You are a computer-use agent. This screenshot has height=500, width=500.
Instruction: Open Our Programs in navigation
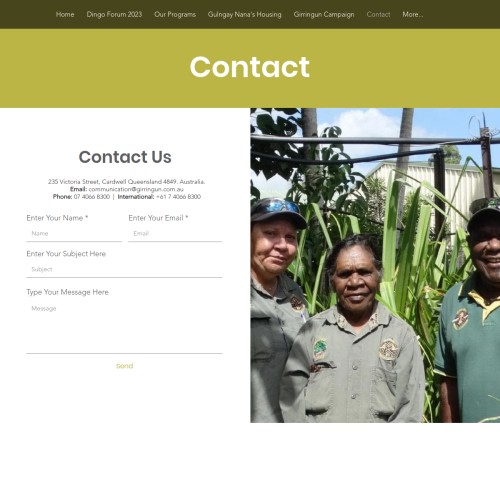click(175, 14)
